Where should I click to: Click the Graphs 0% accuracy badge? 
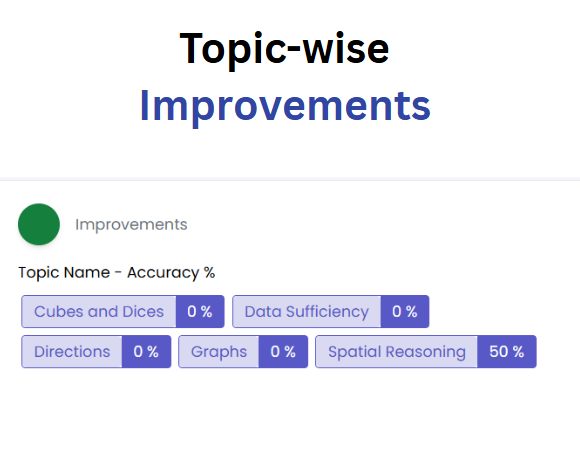coord(283,351)
